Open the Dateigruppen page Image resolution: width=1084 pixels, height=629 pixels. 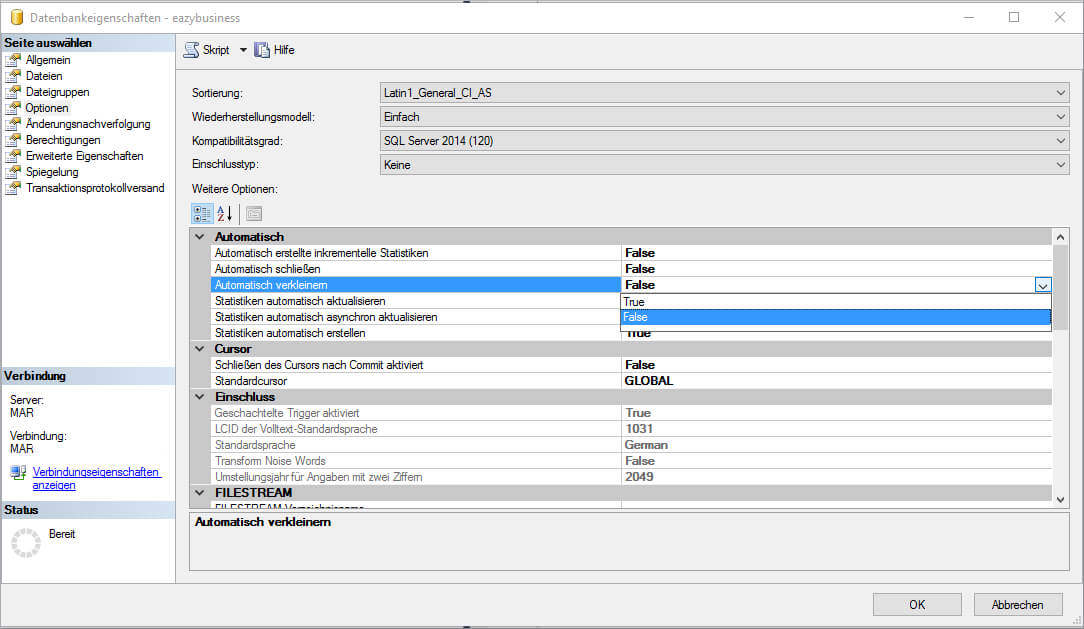57,92
